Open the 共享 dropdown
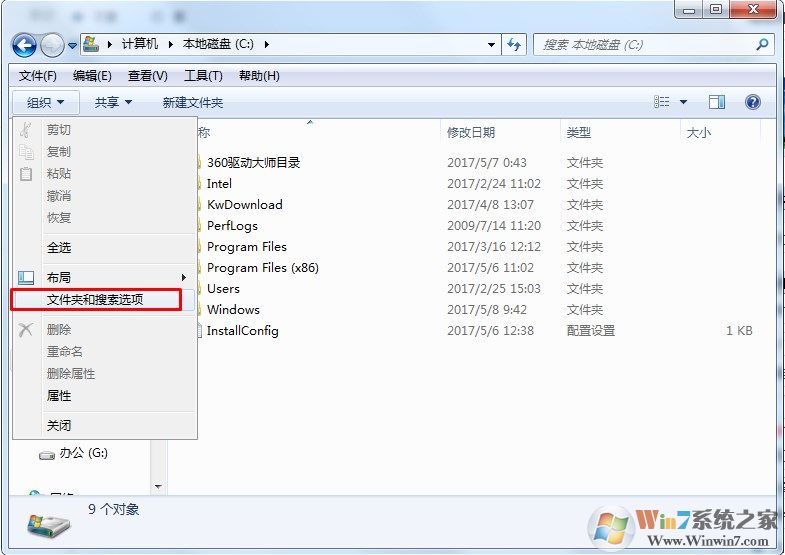 pyautogui.click(x=113, y=103)
